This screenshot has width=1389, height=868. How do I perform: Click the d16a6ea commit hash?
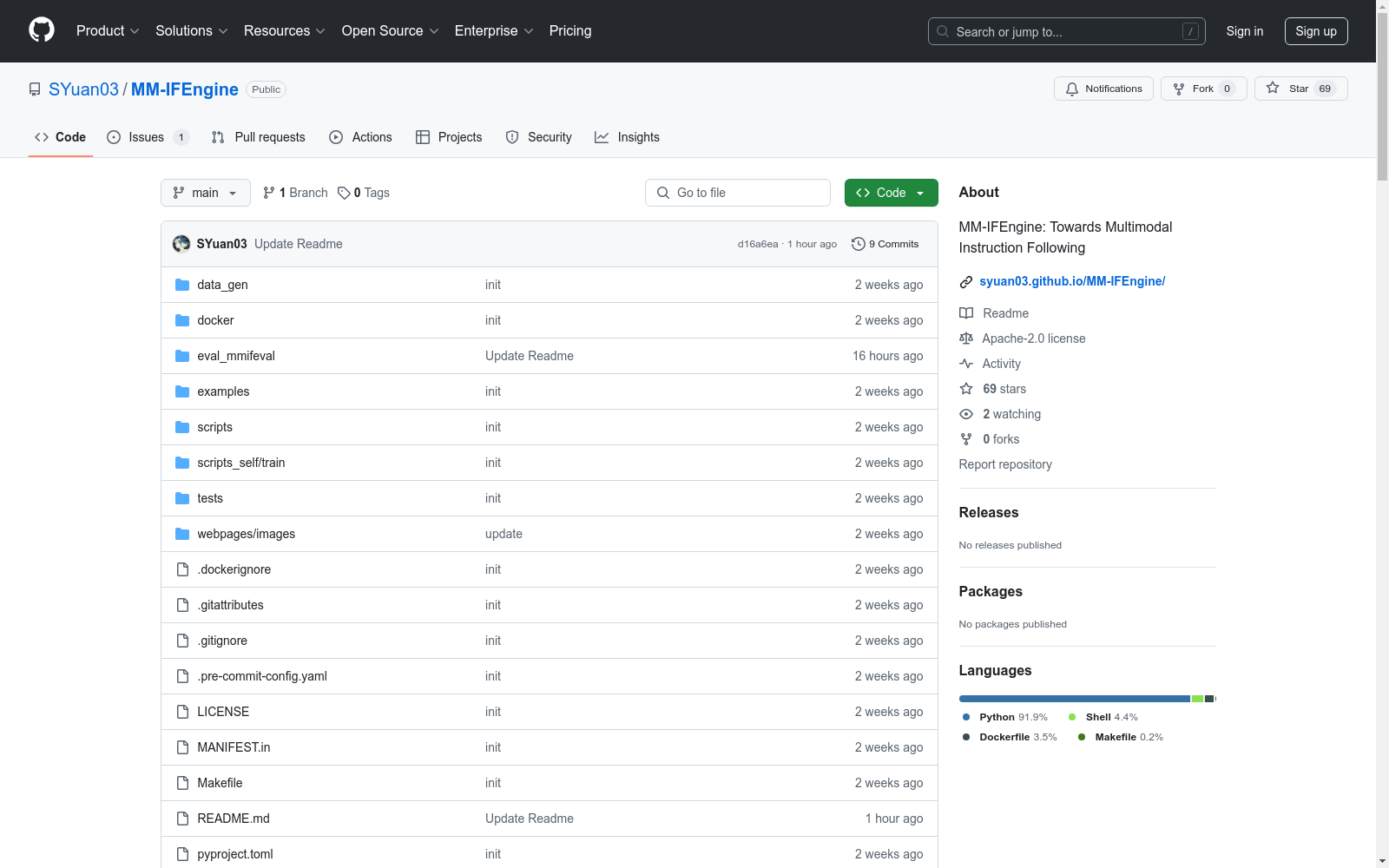tap(758, 244)
